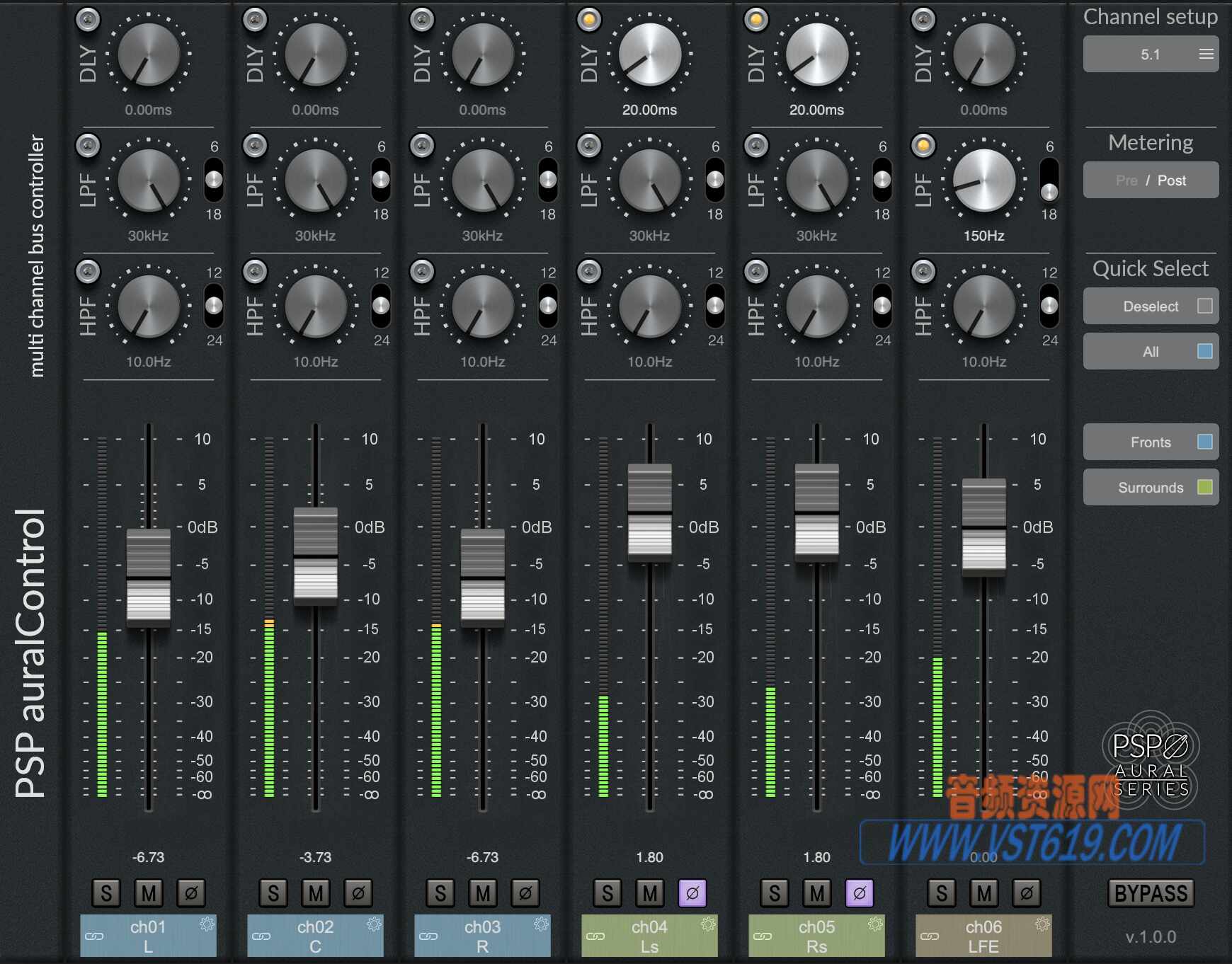1232x964 pixels.
Task: Toggle ch01 LPF slope switch 6/18
Action: click(213, 180)
